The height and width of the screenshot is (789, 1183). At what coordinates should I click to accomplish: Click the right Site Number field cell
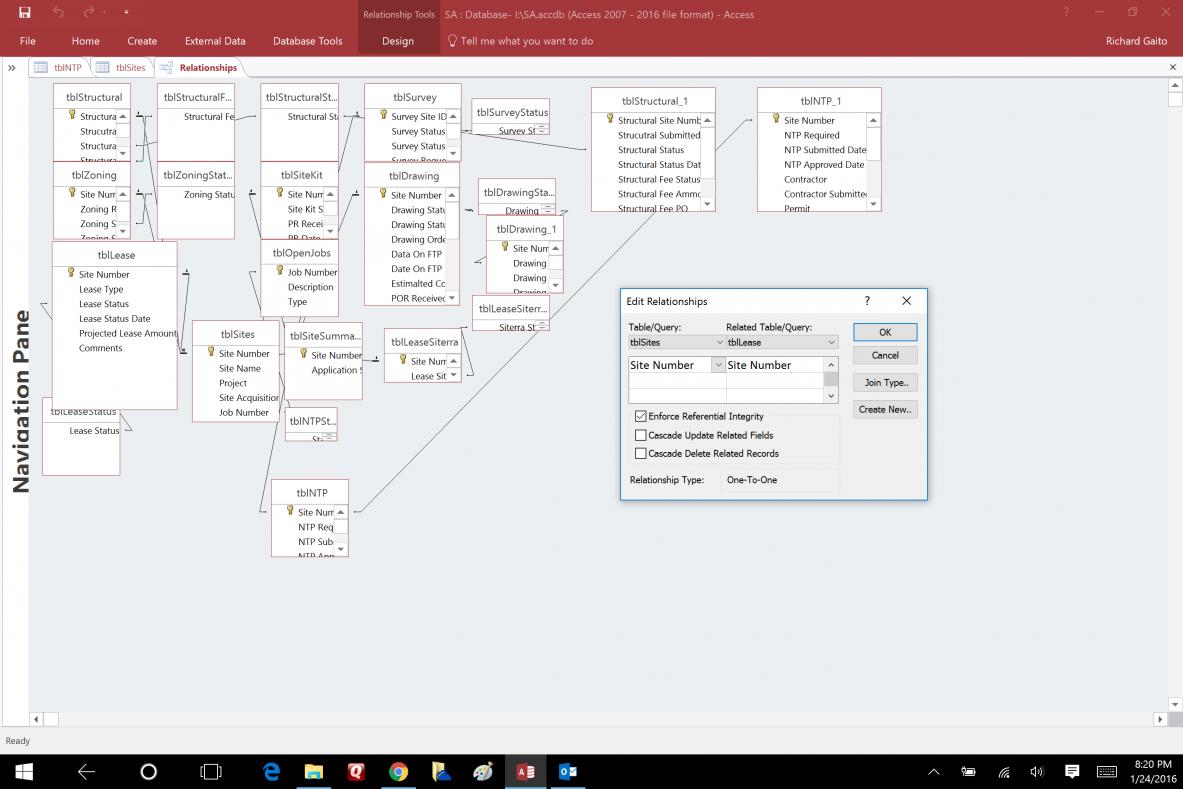(774, 365)
